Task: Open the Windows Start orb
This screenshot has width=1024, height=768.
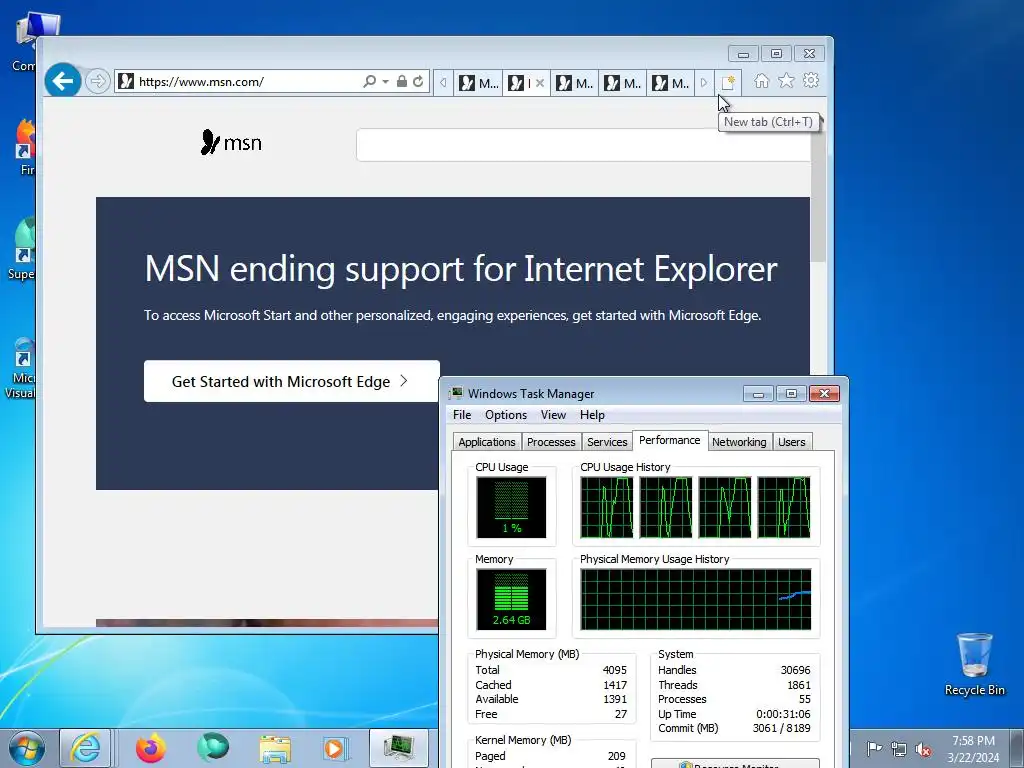Action: click(27, 748)
